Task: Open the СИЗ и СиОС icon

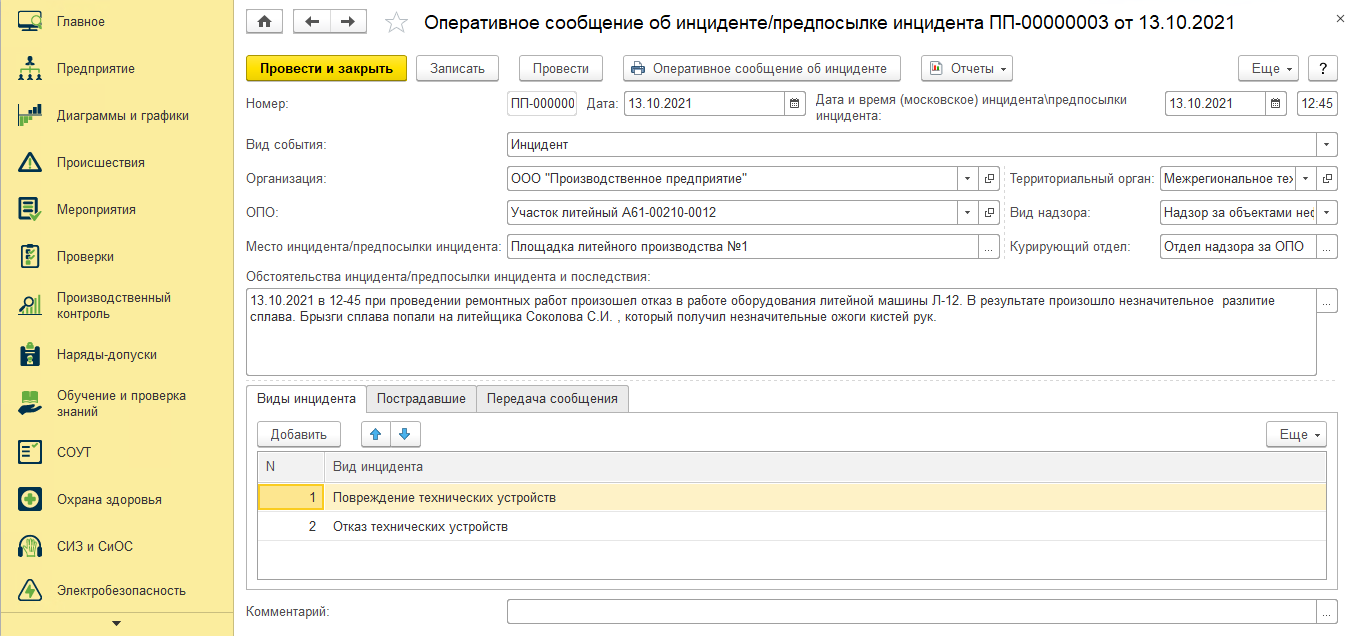Action: (30, 546)
